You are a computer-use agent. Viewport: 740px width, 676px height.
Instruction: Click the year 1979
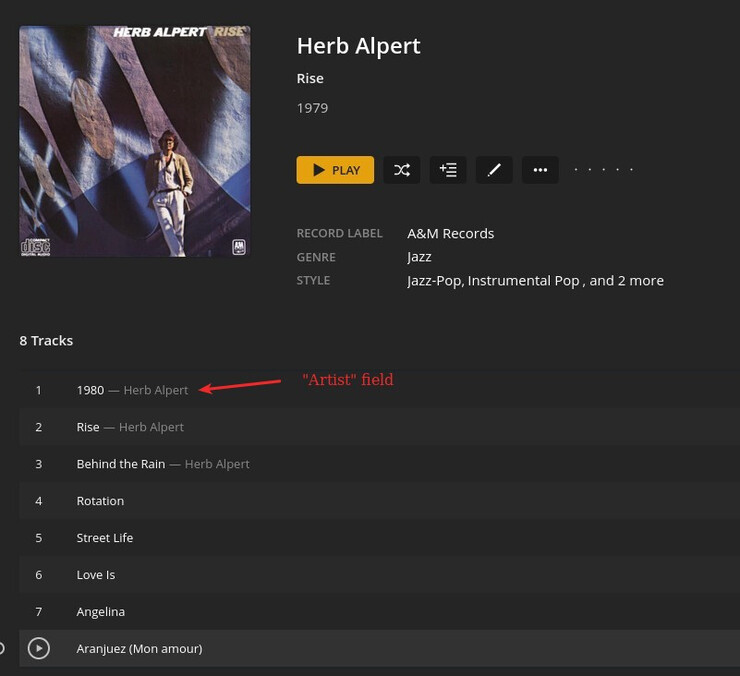click(312, 108)
